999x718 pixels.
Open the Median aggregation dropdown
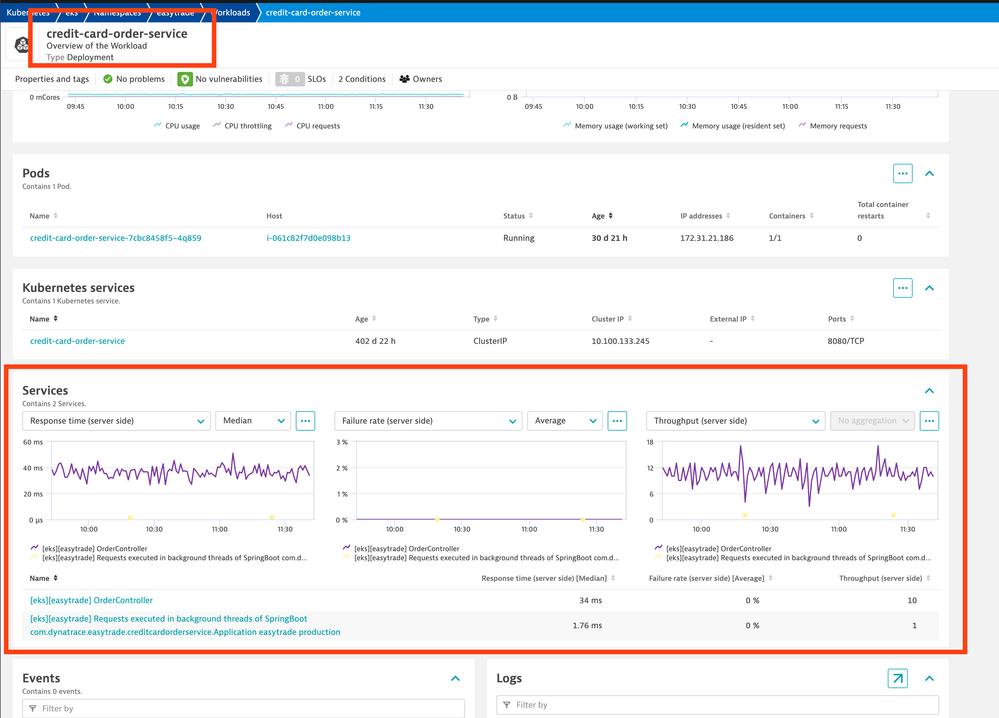[252, 421]
